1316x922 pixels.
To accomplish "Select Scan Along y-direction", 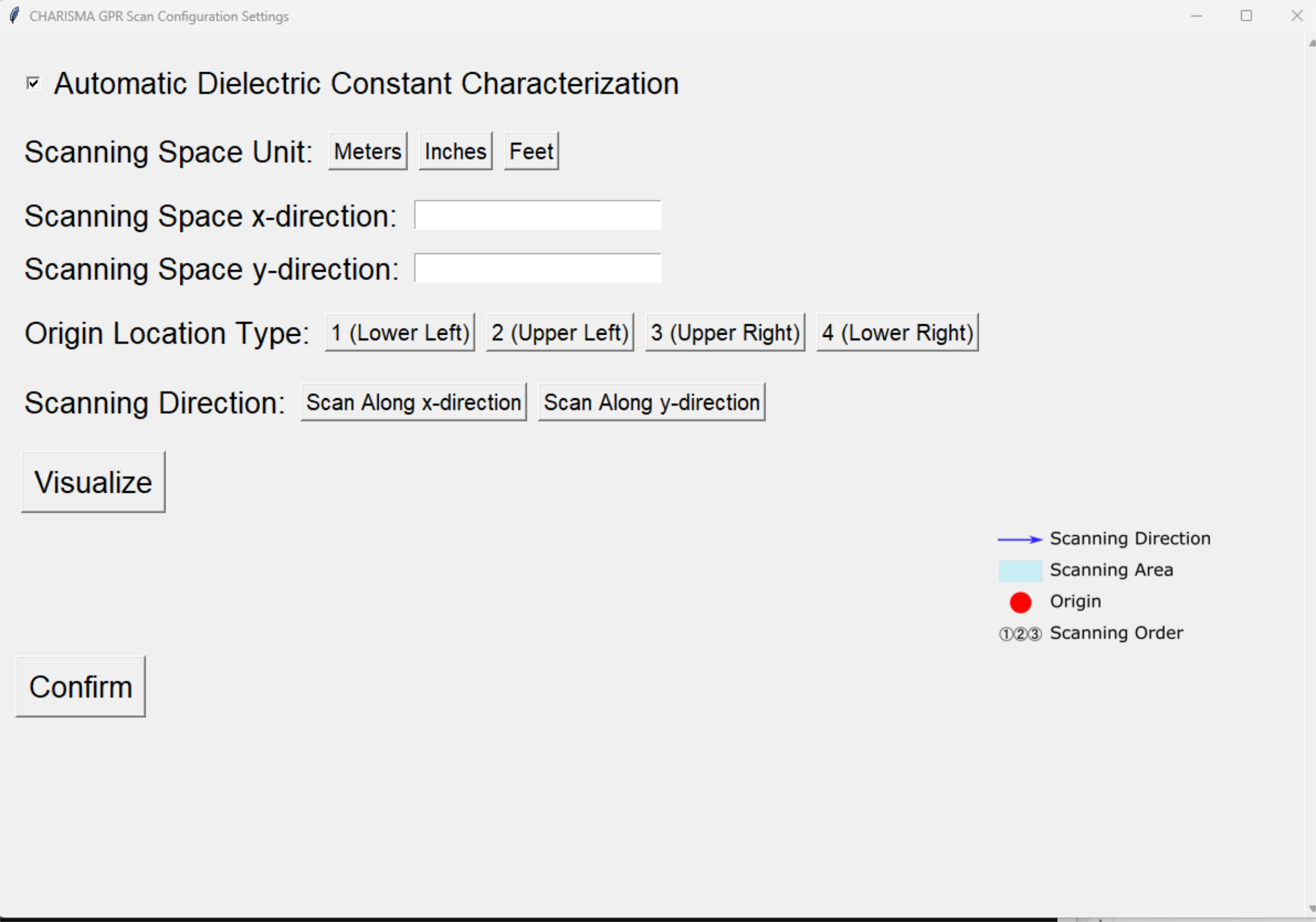I will (651, 403).
